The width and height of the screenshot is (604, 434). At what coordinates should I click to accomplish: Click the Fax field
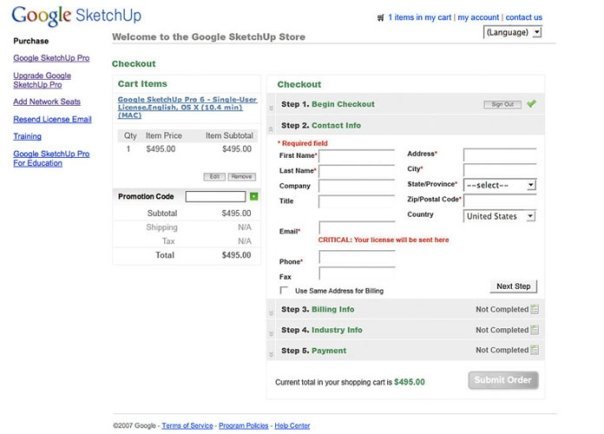click(357, 273)
